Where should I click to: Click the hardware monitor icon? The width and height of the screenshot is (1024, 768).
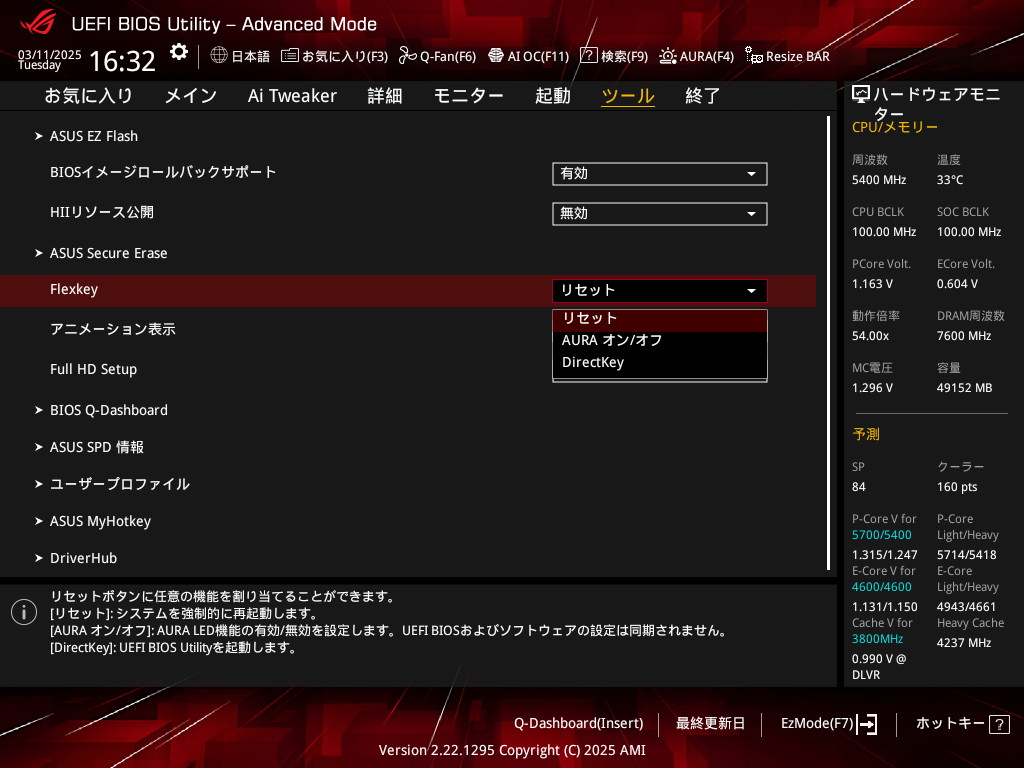click(861, 95)
